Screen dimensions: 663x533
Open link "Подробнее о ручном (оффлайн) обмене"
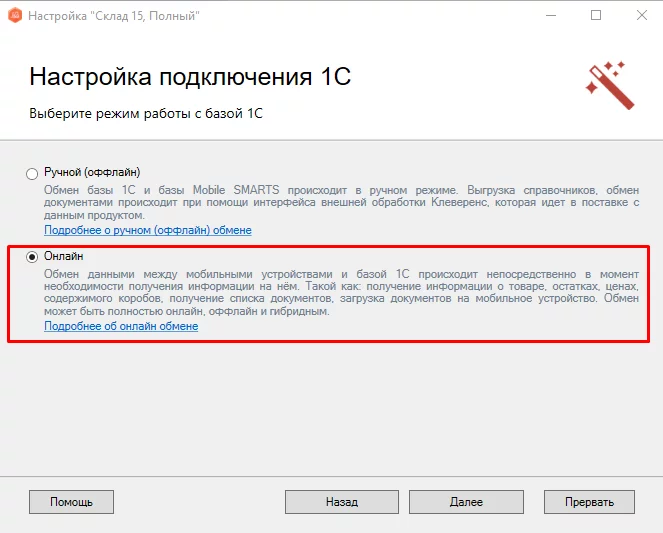tap(148, 230)
